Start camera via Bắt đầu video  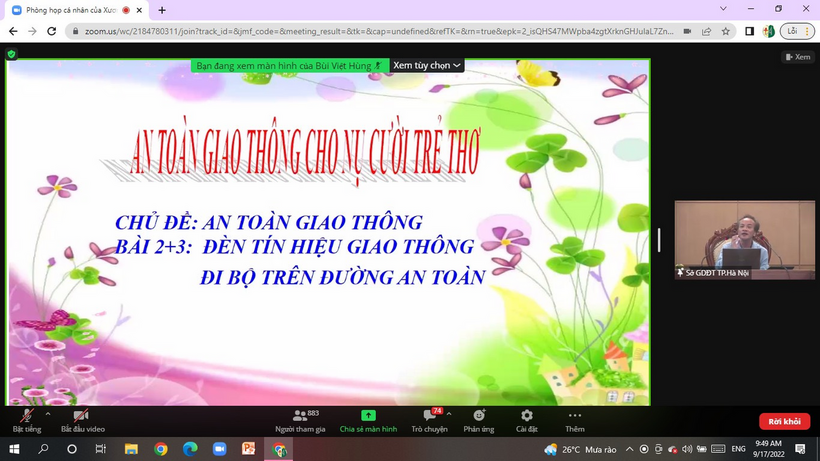(x=82, y=419)
